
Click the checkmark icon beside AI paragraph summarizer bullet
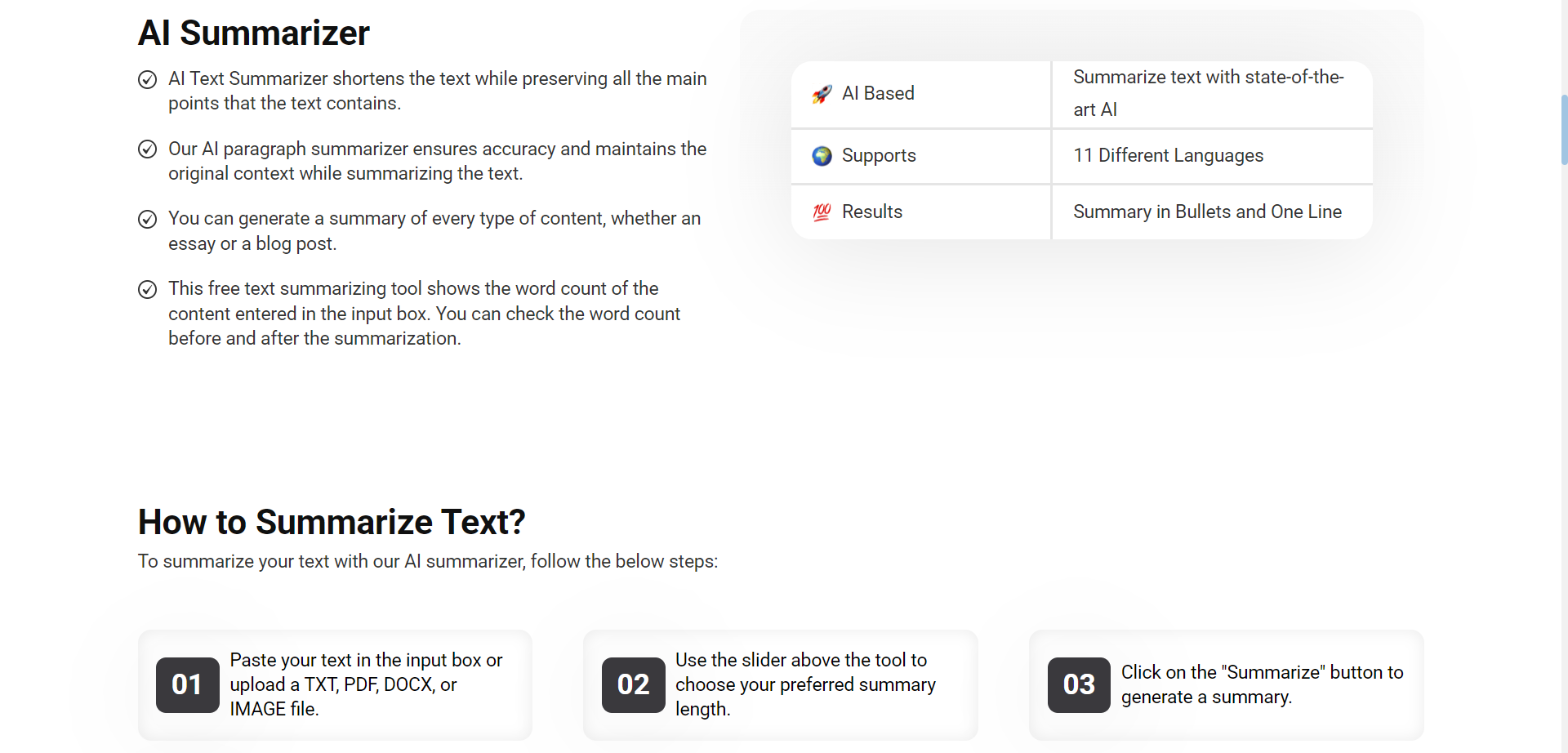click(x=147, y=149)
